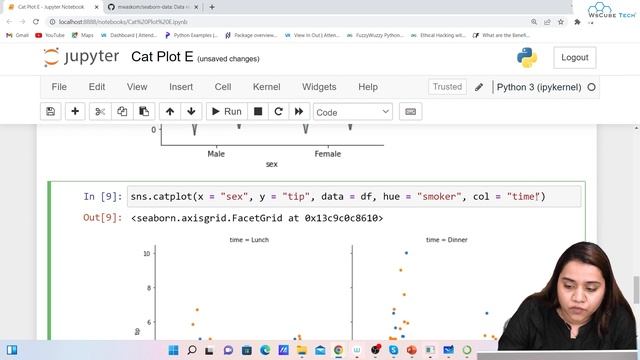
Task: Bookmark this page with star icon
Action: [x=561, y=22]
